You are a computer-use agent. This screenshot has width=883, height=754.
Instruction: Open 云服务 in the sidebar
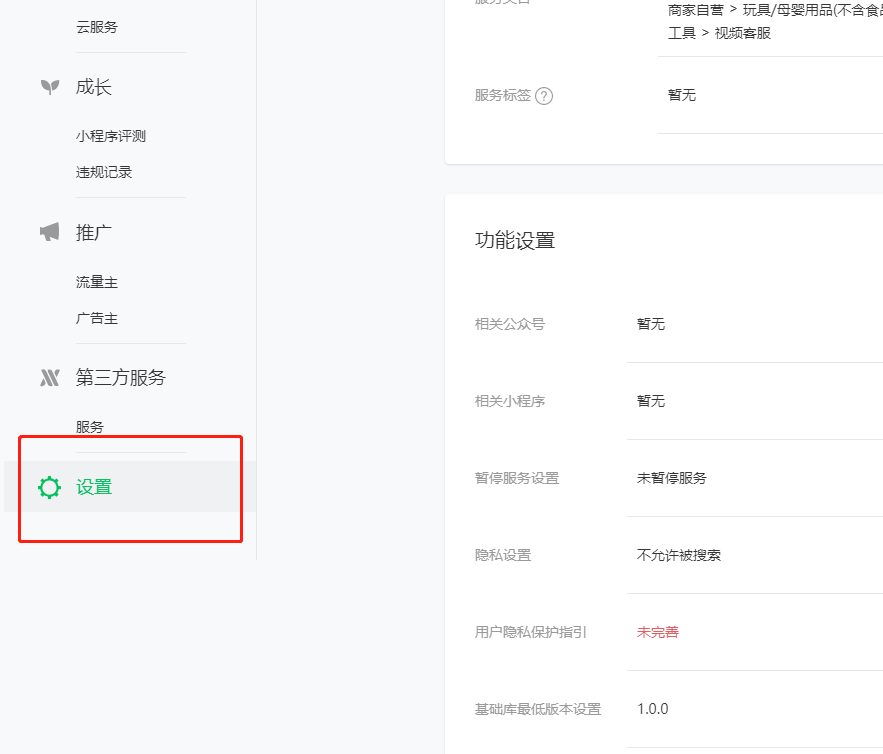(x=96, y=27)
